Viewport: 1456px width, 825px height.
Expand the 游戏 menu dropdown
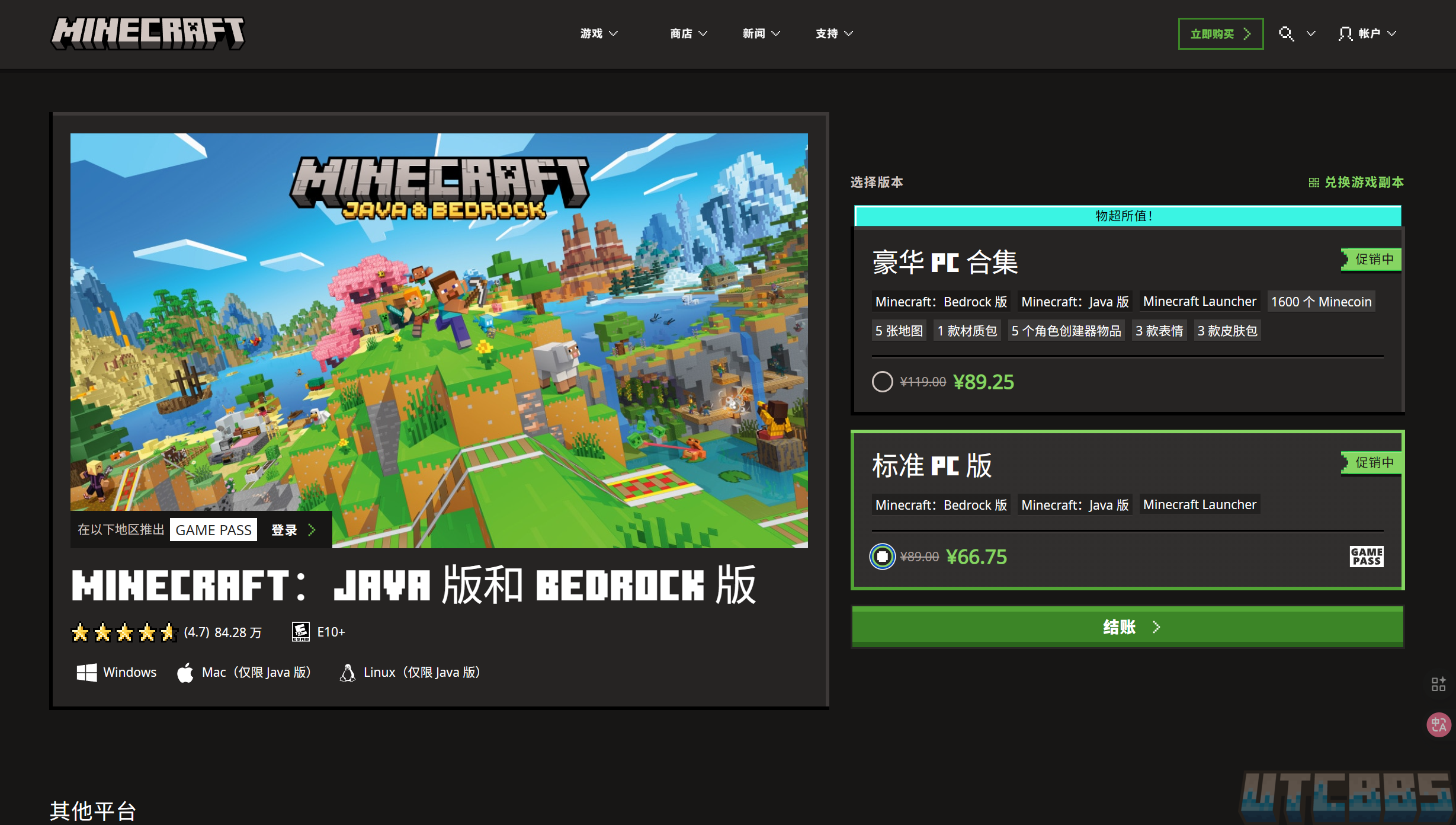point(599,34)
